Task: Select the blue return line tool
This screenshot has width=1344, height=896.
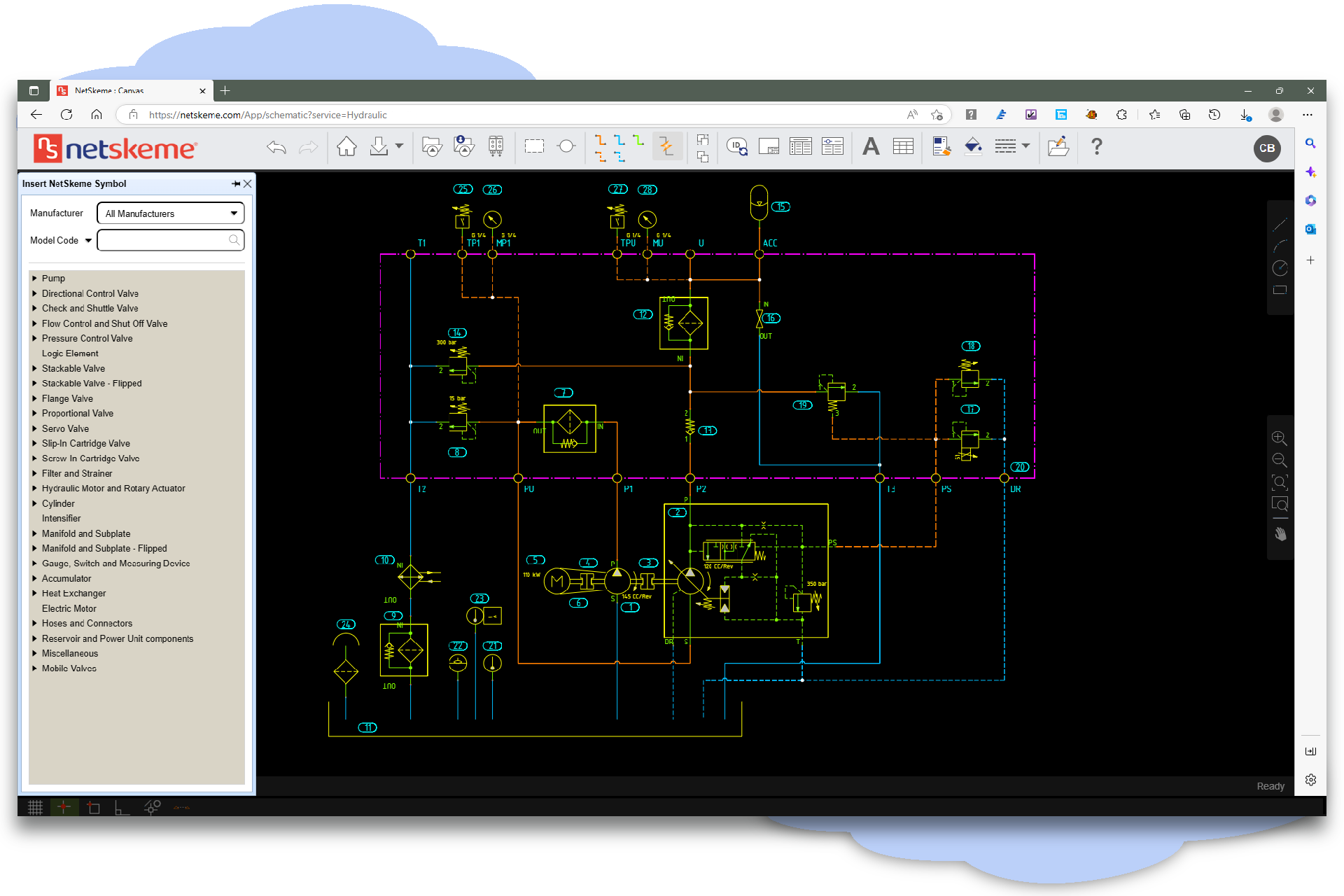Action: click(619, 139)
